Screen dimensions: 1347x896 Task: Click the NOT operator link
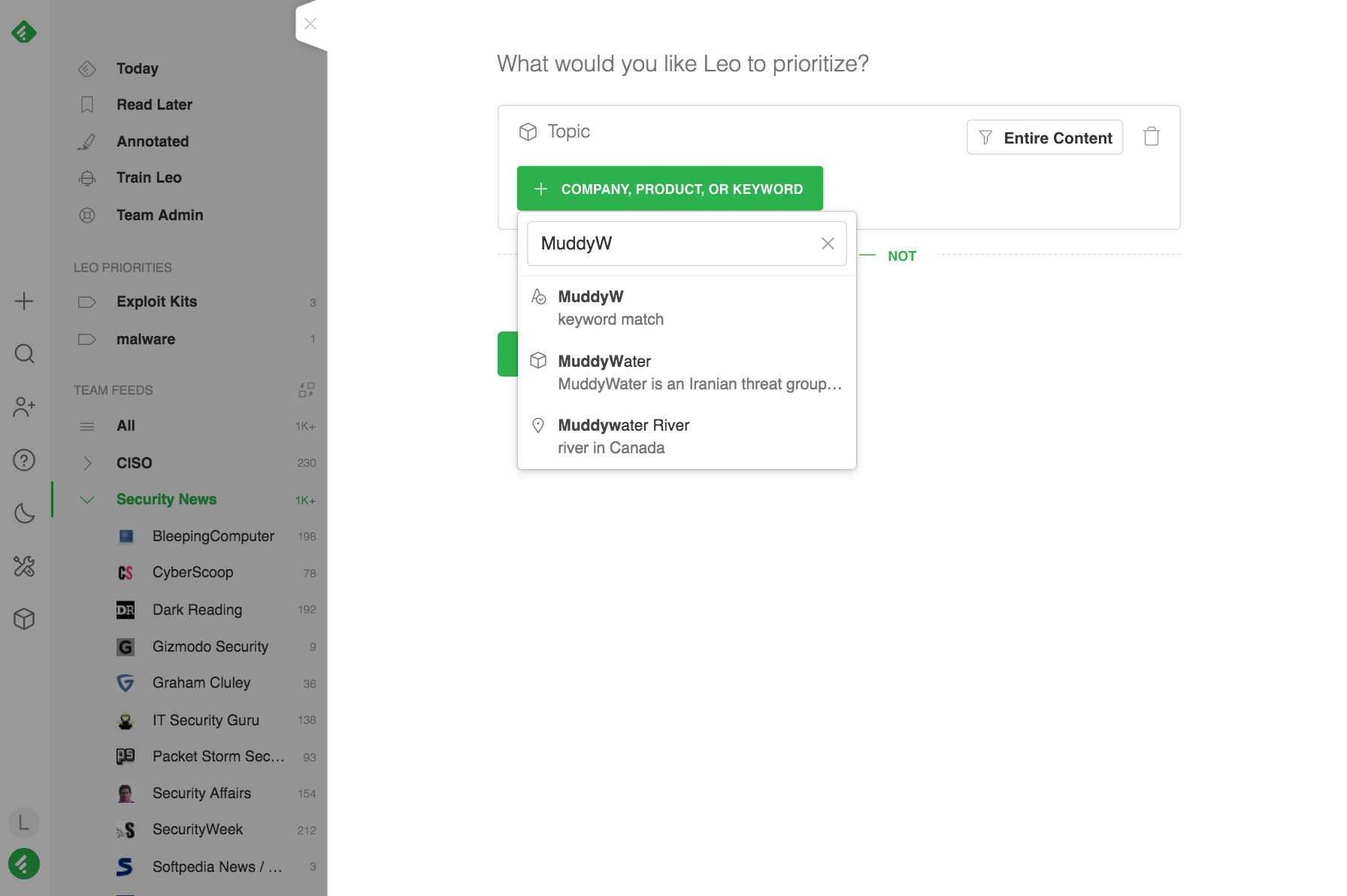[901, 256]
